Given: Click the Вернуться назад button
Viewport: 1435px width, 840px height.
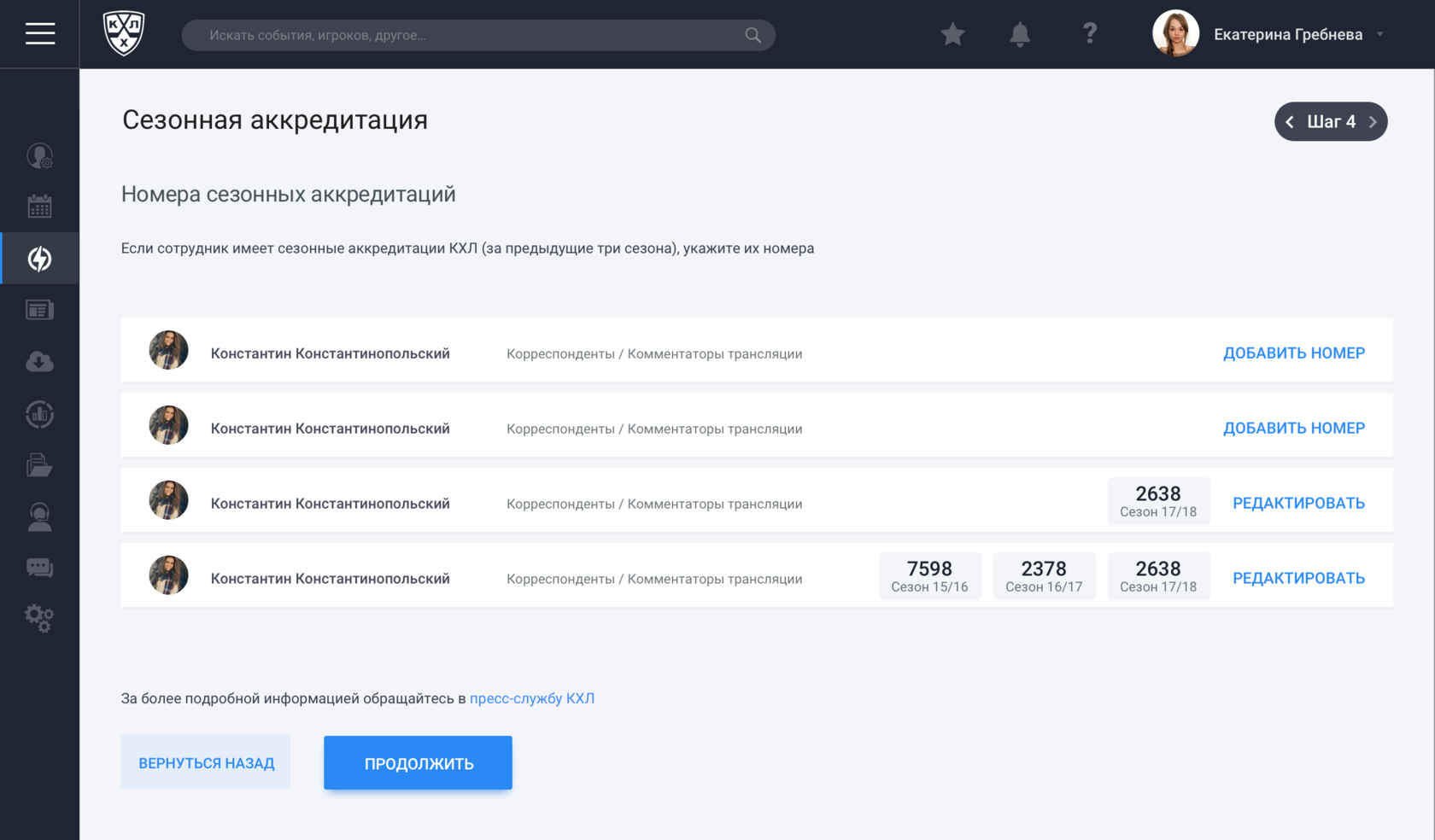Looking at the screenshot, I should [206, 762].
